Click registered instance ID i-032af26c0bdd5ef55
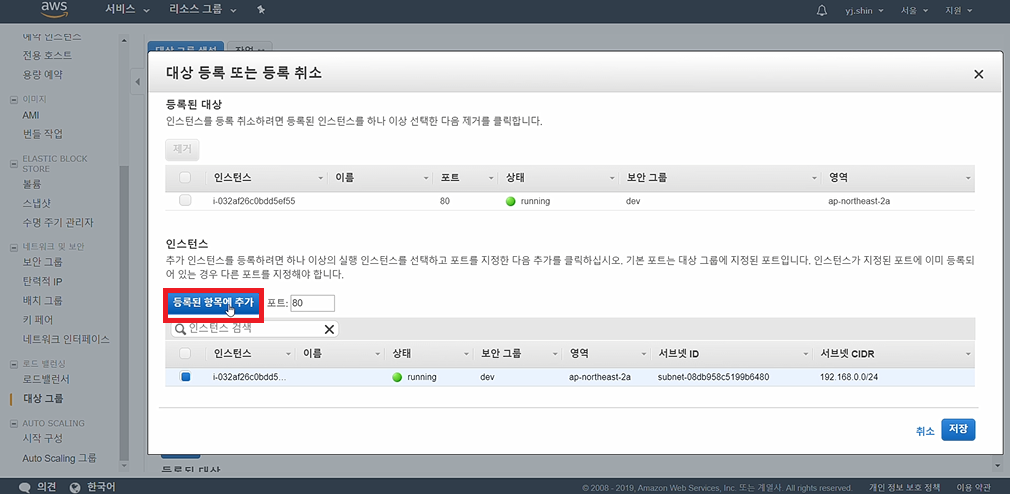Image resolution: width=1011 pixels, height=494 pixels. tap(254, 201)
